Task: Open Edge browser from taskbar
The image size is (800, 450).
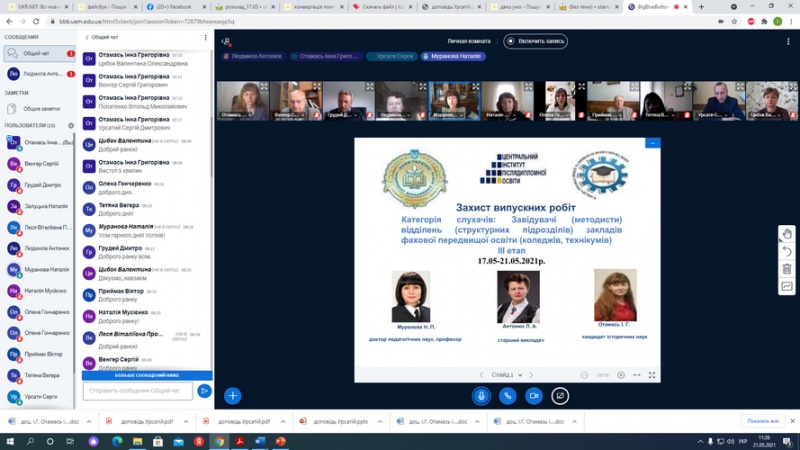Action: (117, 441)
